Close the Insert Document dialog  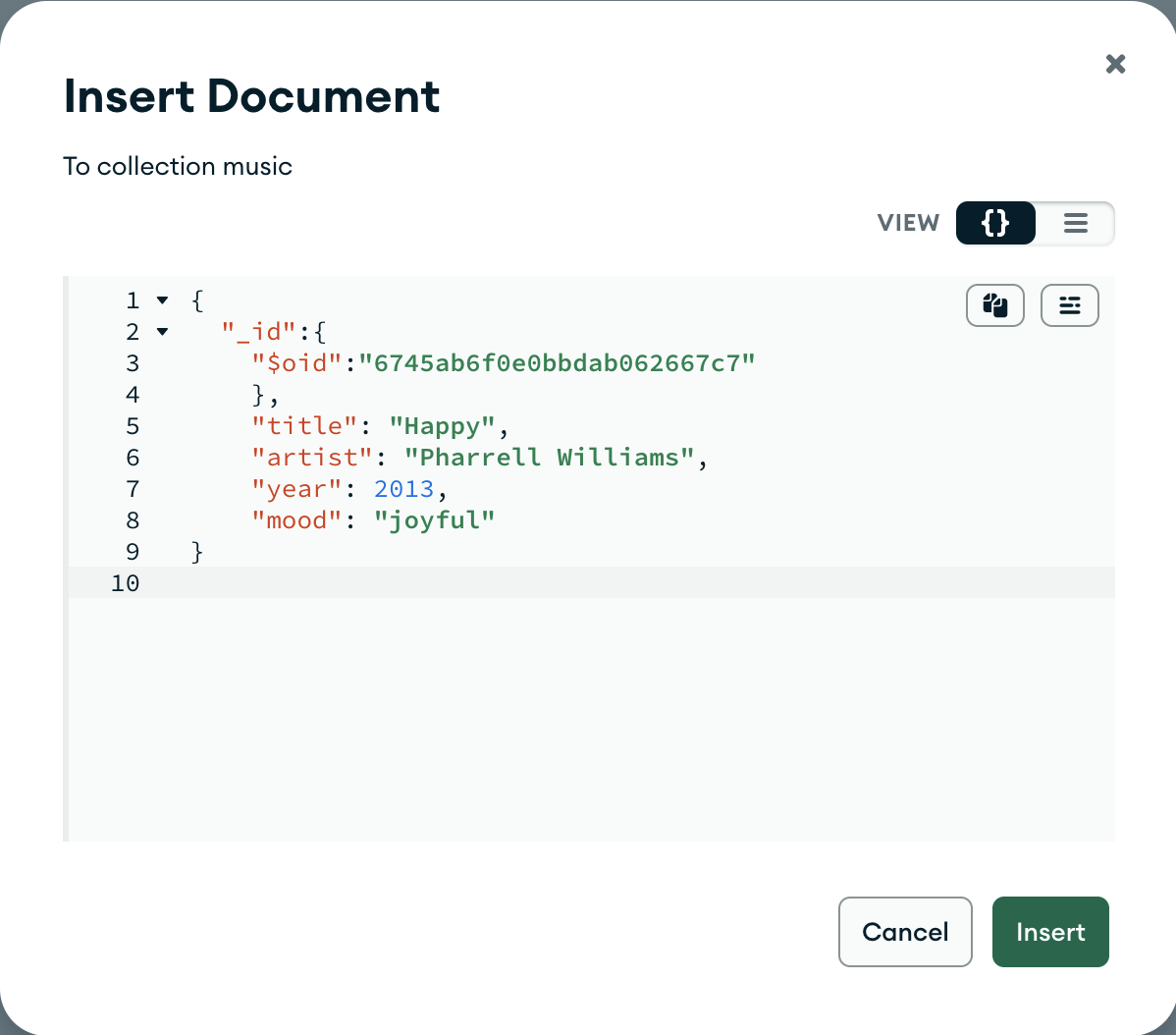pyautogui.click(x=1115, y=64)
